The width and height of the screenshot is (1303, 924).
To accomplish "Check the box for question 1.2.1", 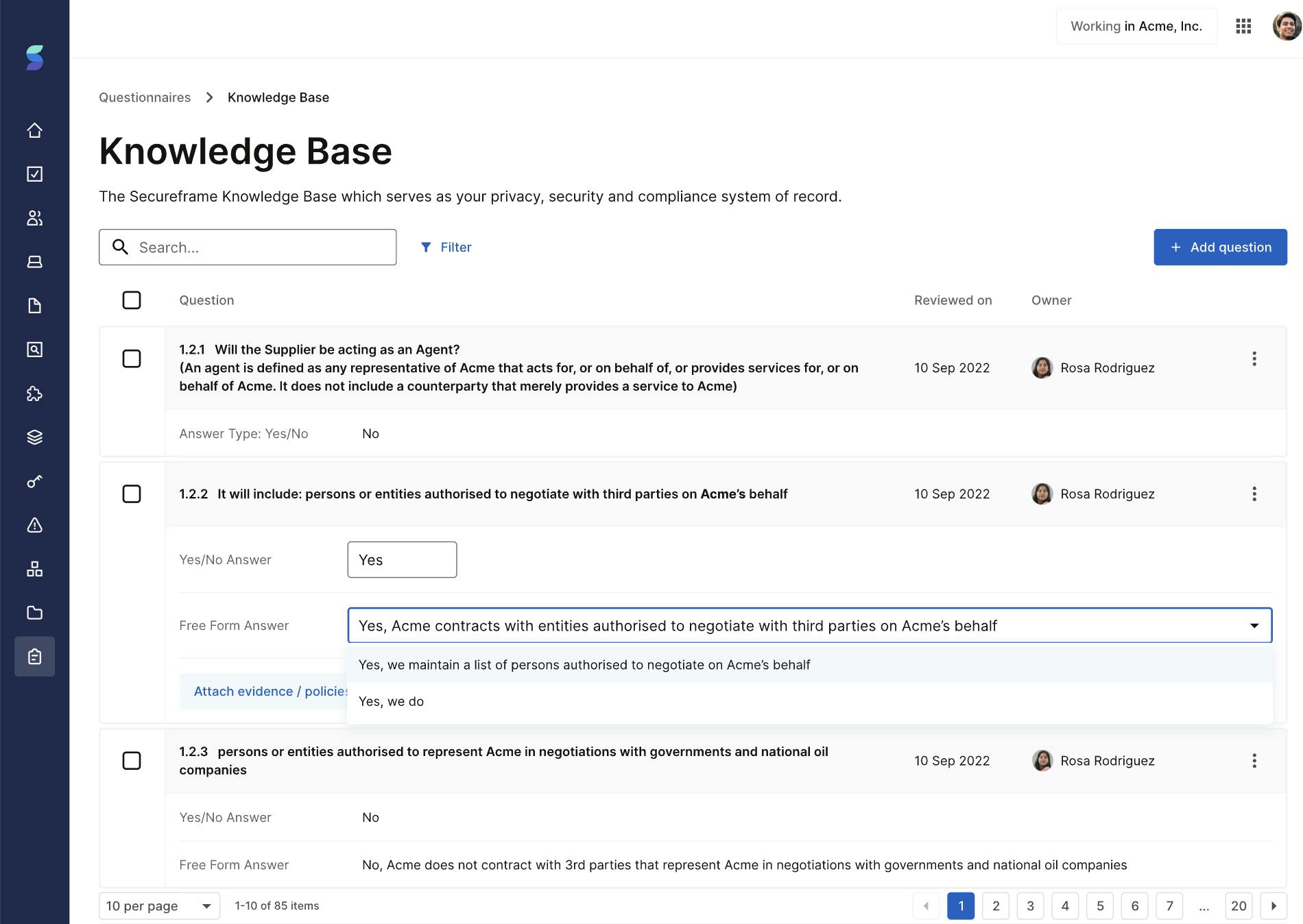I will coord(132,358).
